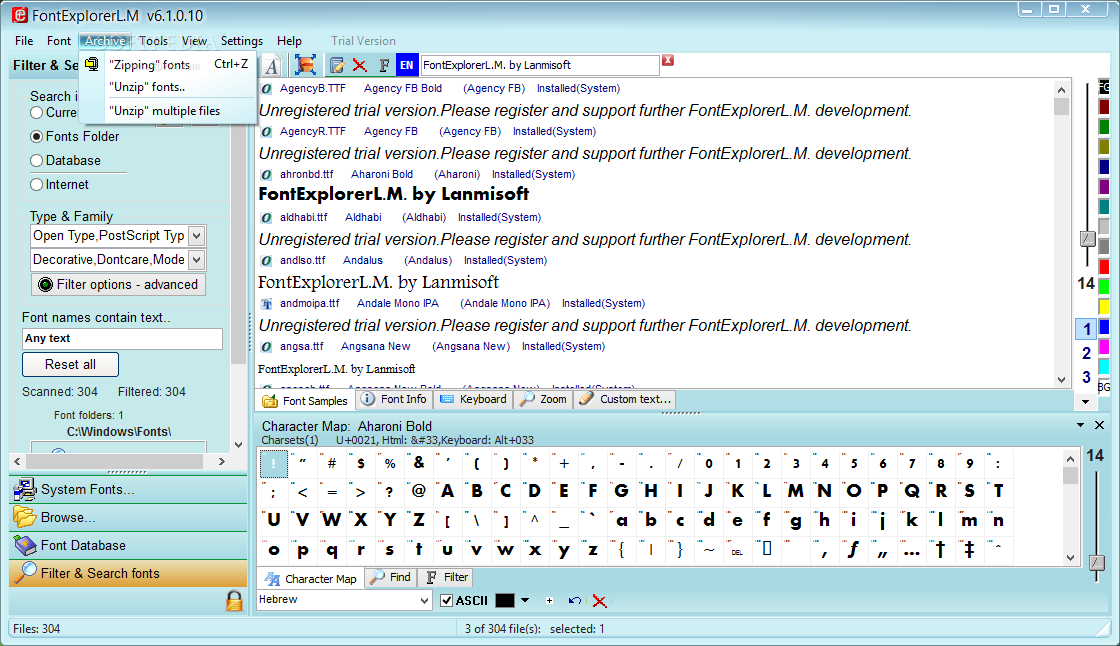The image size is (1120, 646).
Task: Switch to the Find tab
Action: point(391,577)
